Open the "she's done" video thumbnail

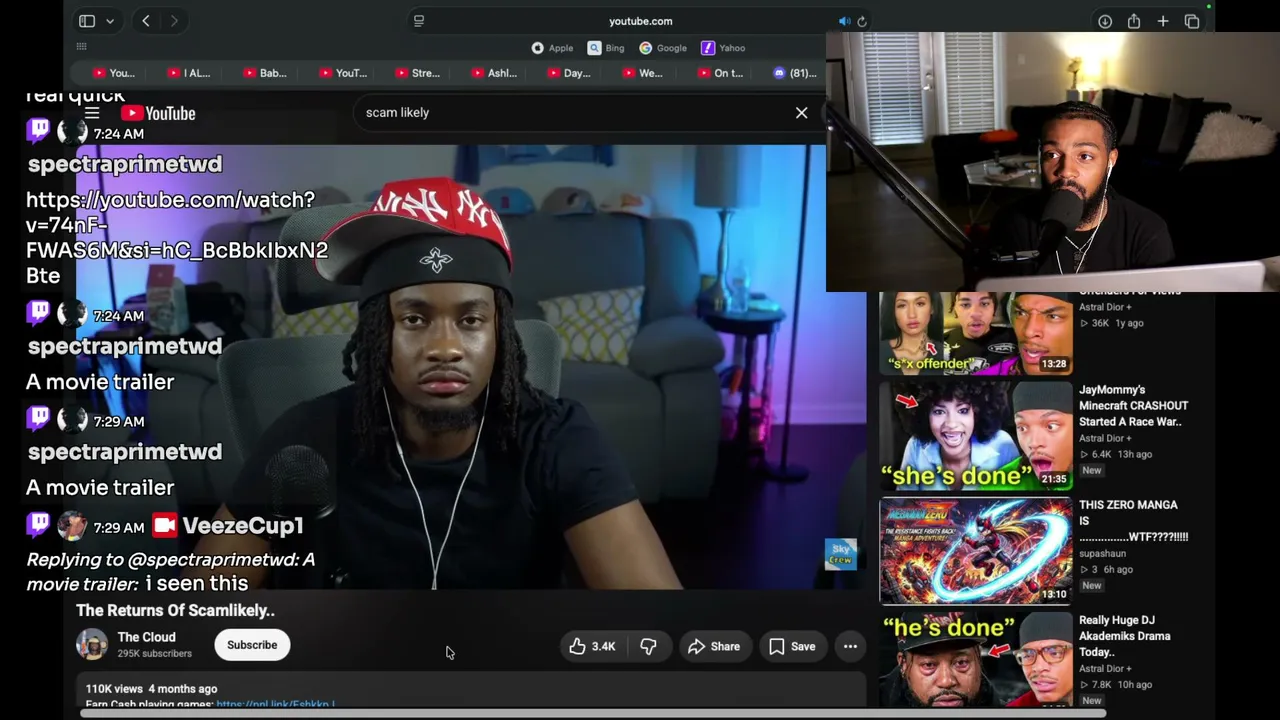(975, 436)
